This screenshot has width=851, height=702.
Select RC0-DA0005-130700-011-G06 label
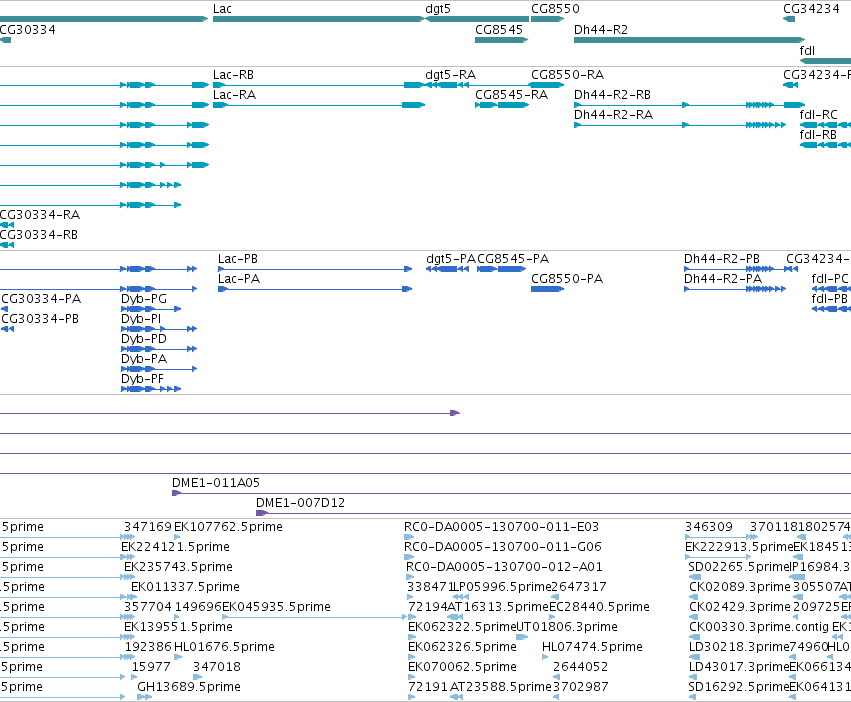[503, 547]
